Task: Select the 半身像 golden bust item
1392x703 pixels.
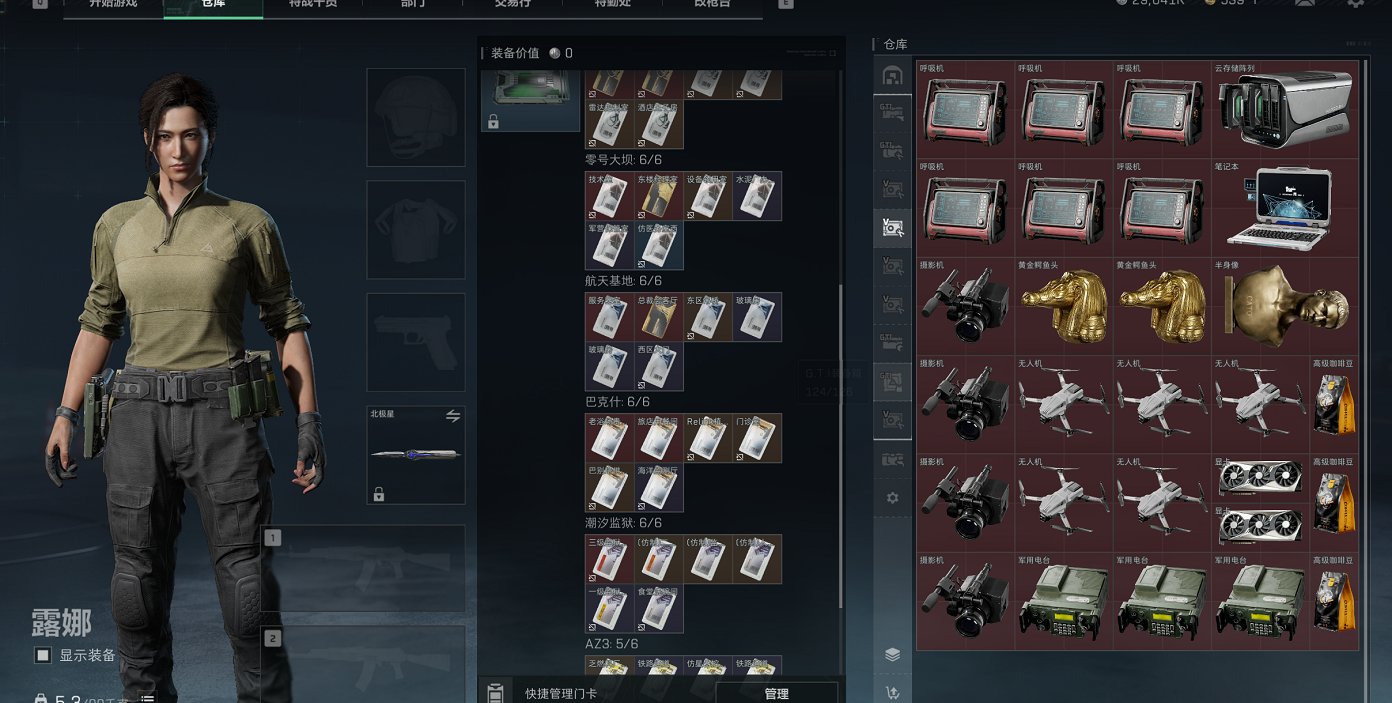Action: (1285, 306)
